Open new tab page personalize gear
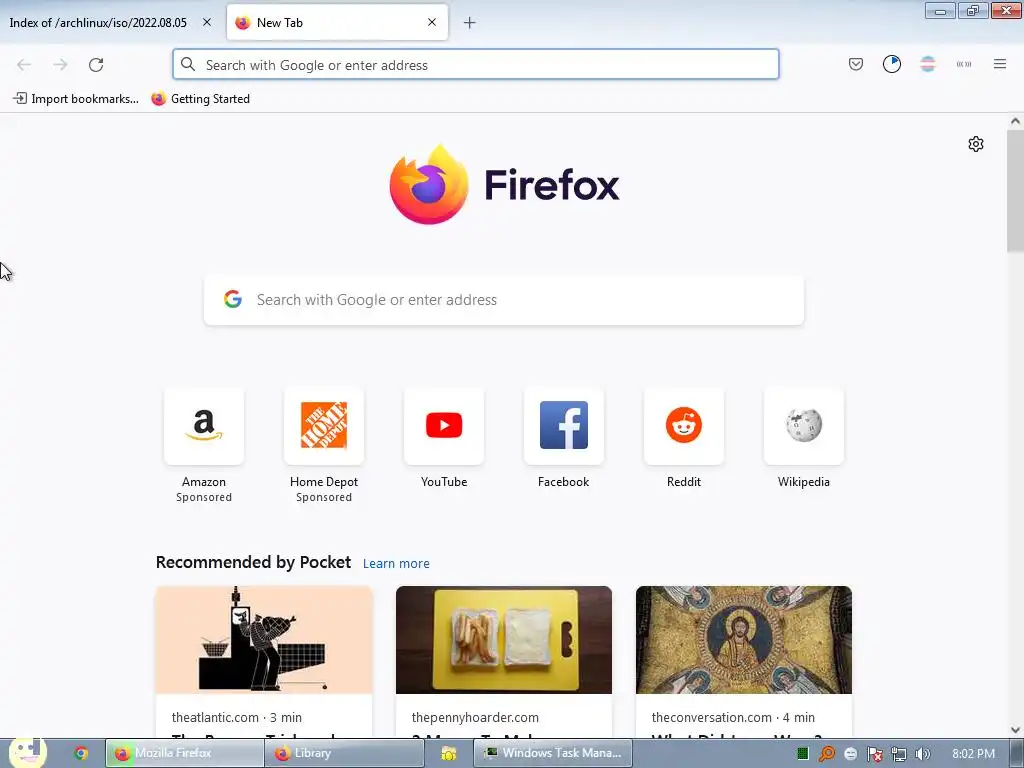The height and width of the screenshot is (768, 1024). [976, 144]
